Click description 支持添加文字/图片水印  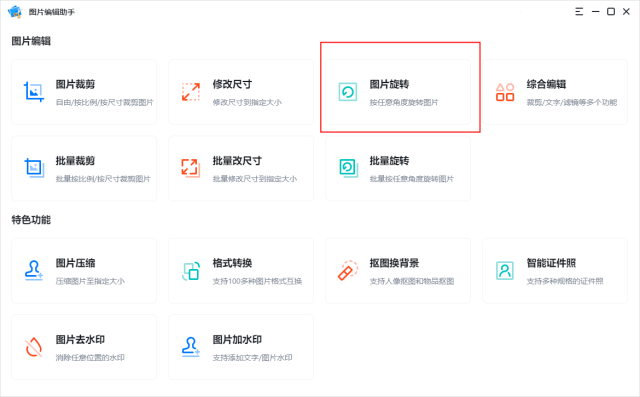(253, 357)
